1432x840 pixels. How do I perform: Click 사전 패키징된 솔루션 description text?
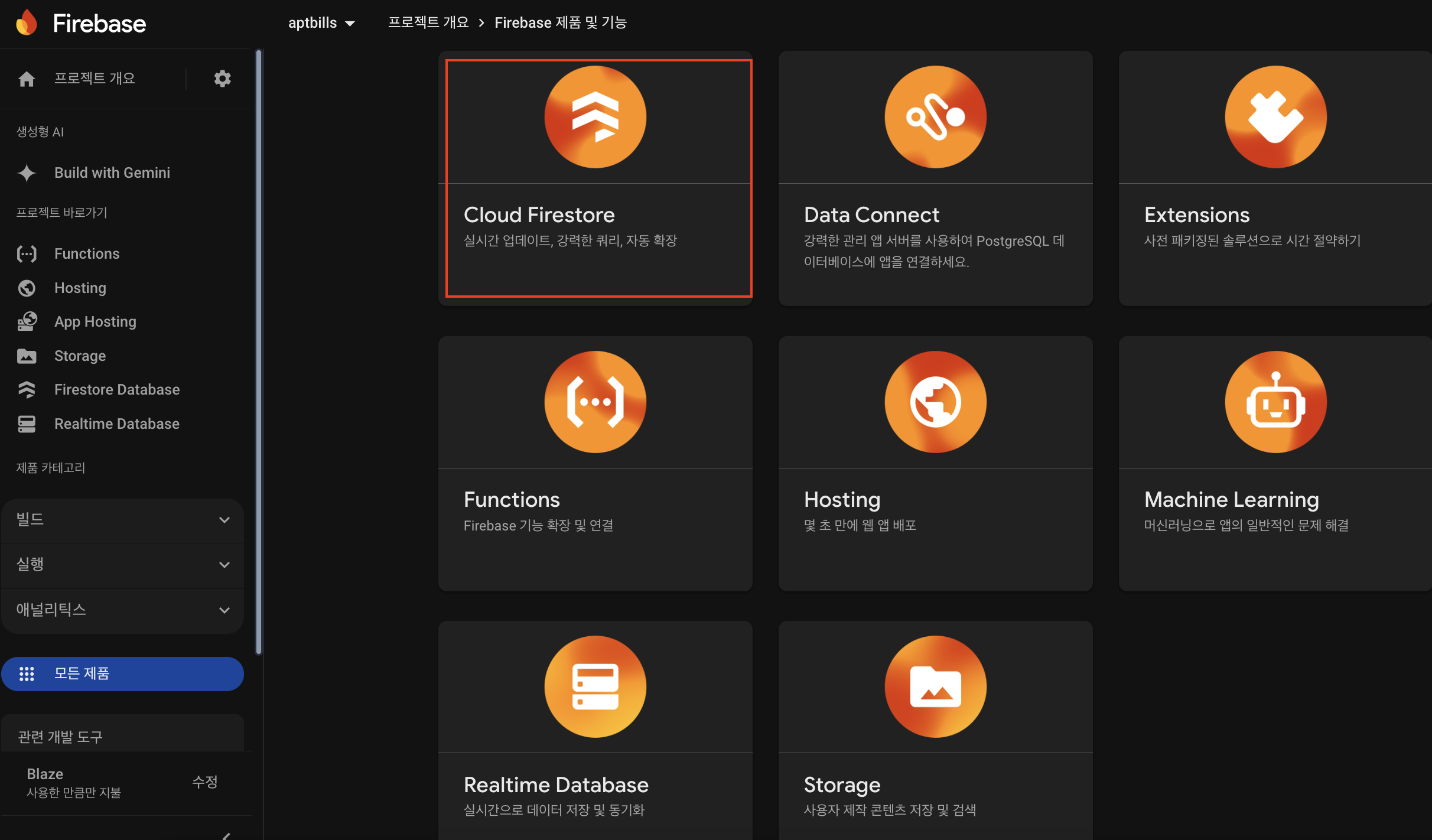pyautogui.click(x=1252, y=241)
